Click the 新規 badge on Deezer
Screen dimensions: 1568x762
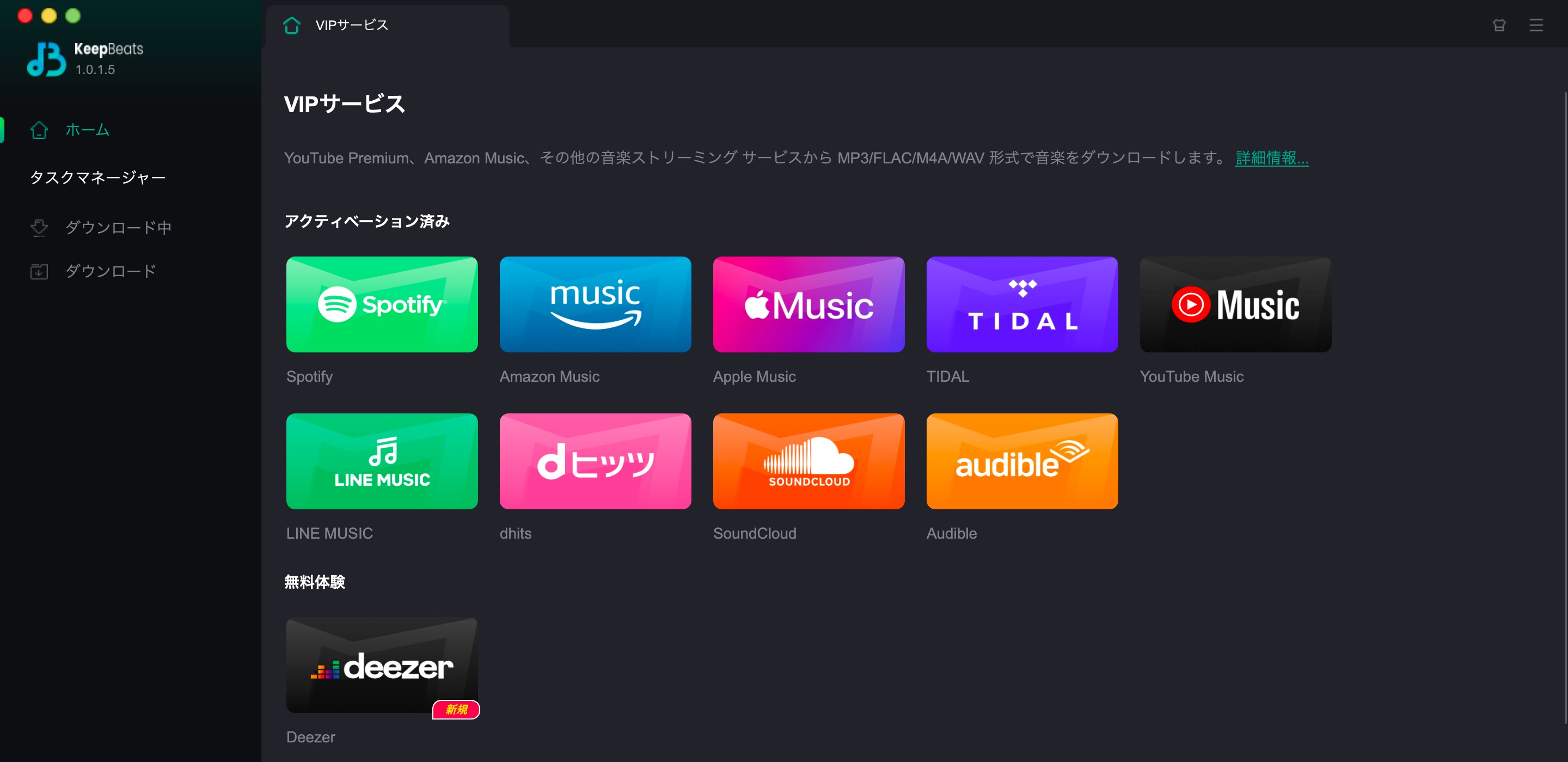(x=457, y=709)
